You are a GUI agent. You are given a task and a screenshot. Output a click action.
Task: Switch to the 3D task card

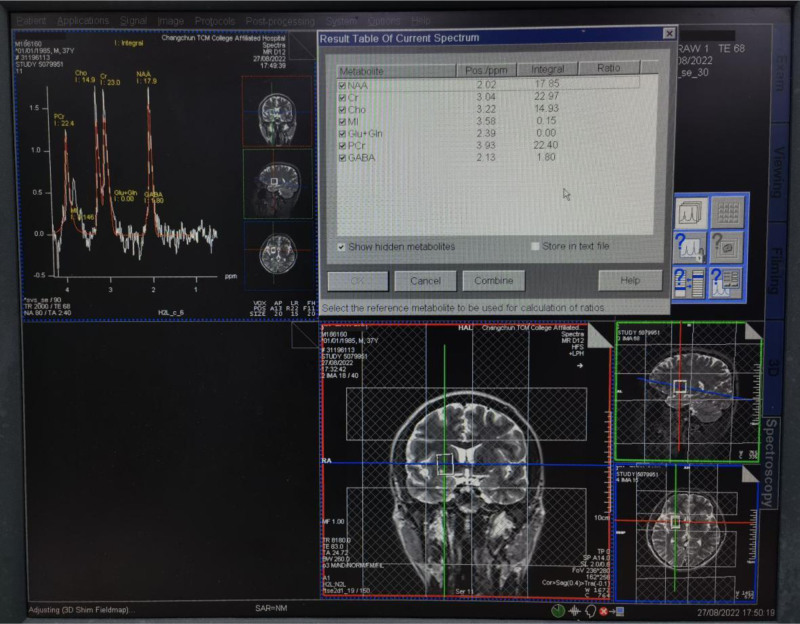tap(774, 368)
